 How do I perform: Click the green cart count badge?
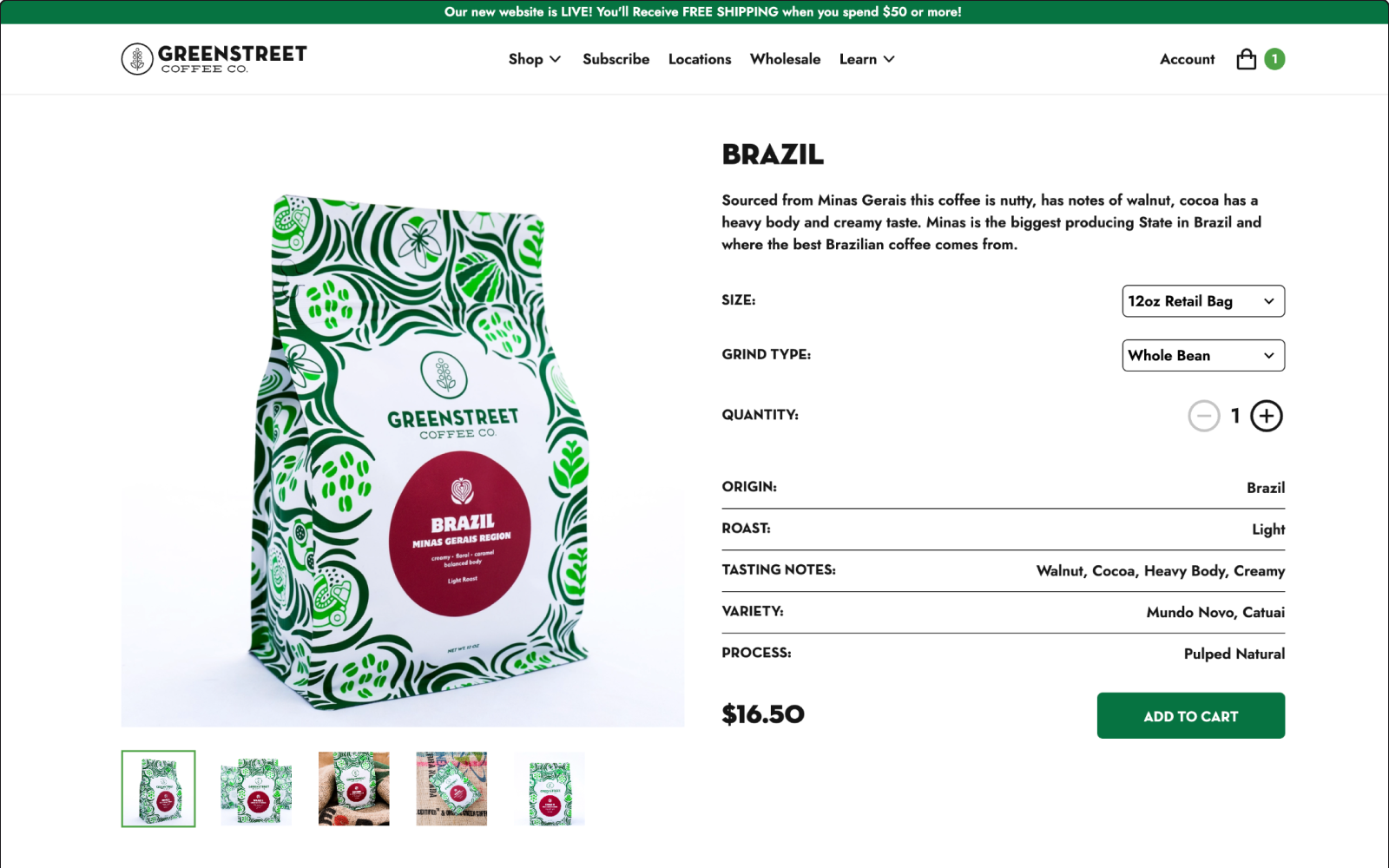point(1274,59)
